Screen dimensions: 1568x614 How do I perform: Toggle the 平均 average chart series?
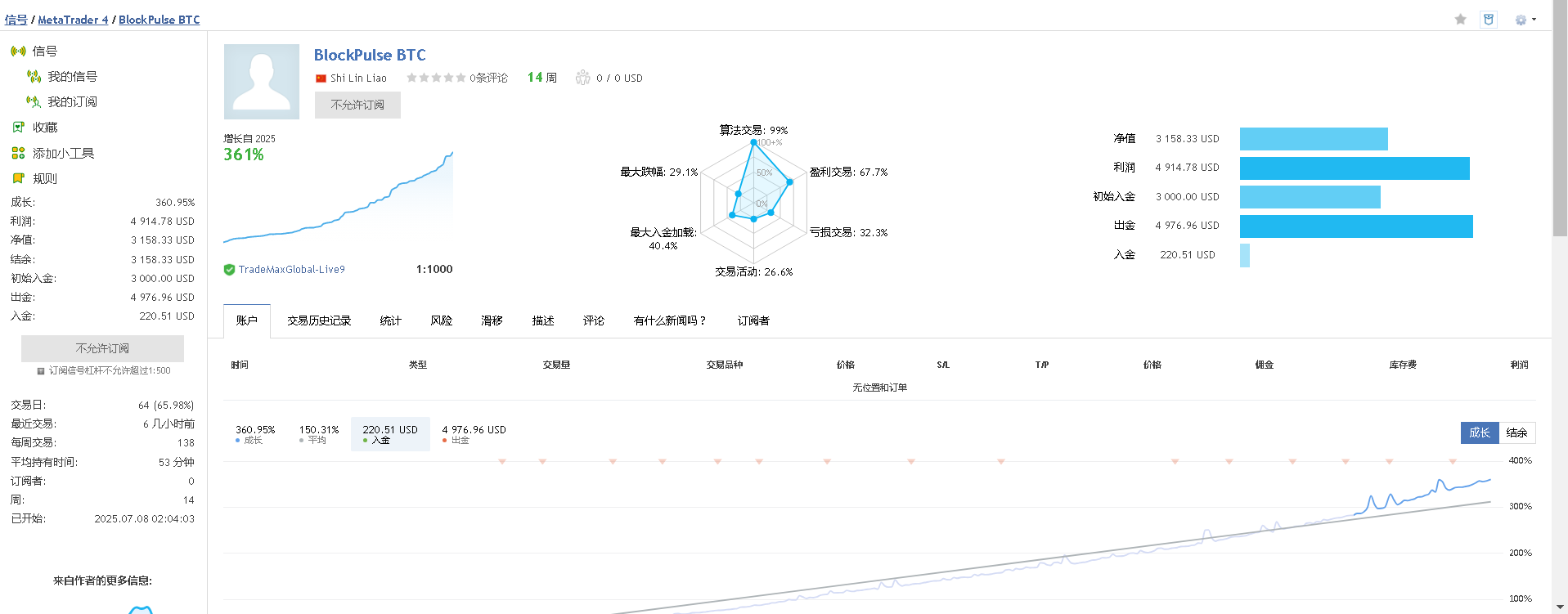coord(318,434)
